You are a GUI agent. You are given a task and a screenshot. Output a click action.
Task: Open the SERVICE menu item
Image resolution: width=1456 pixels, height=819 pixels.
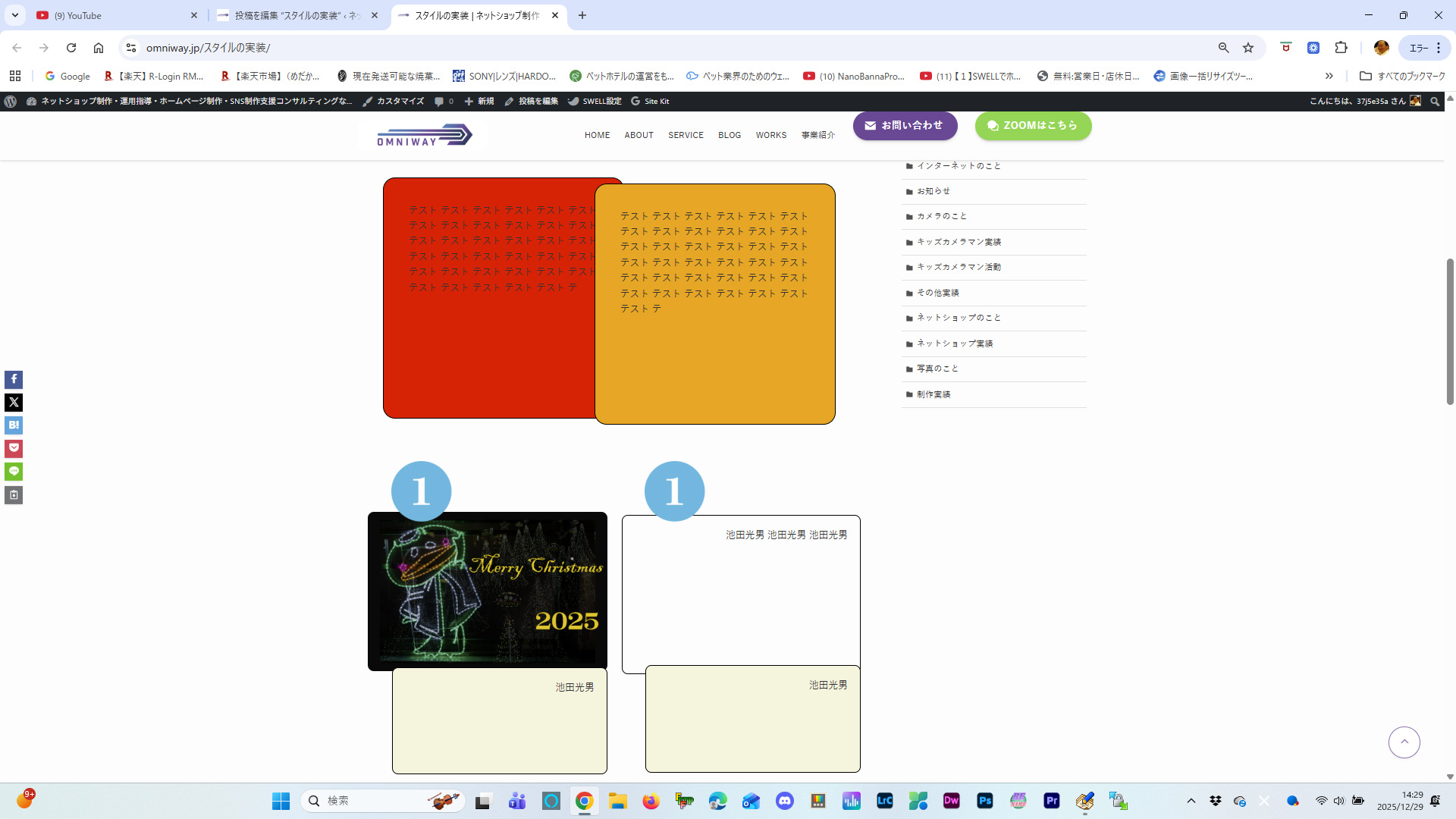pyautogui.click(x=686, y=135)
